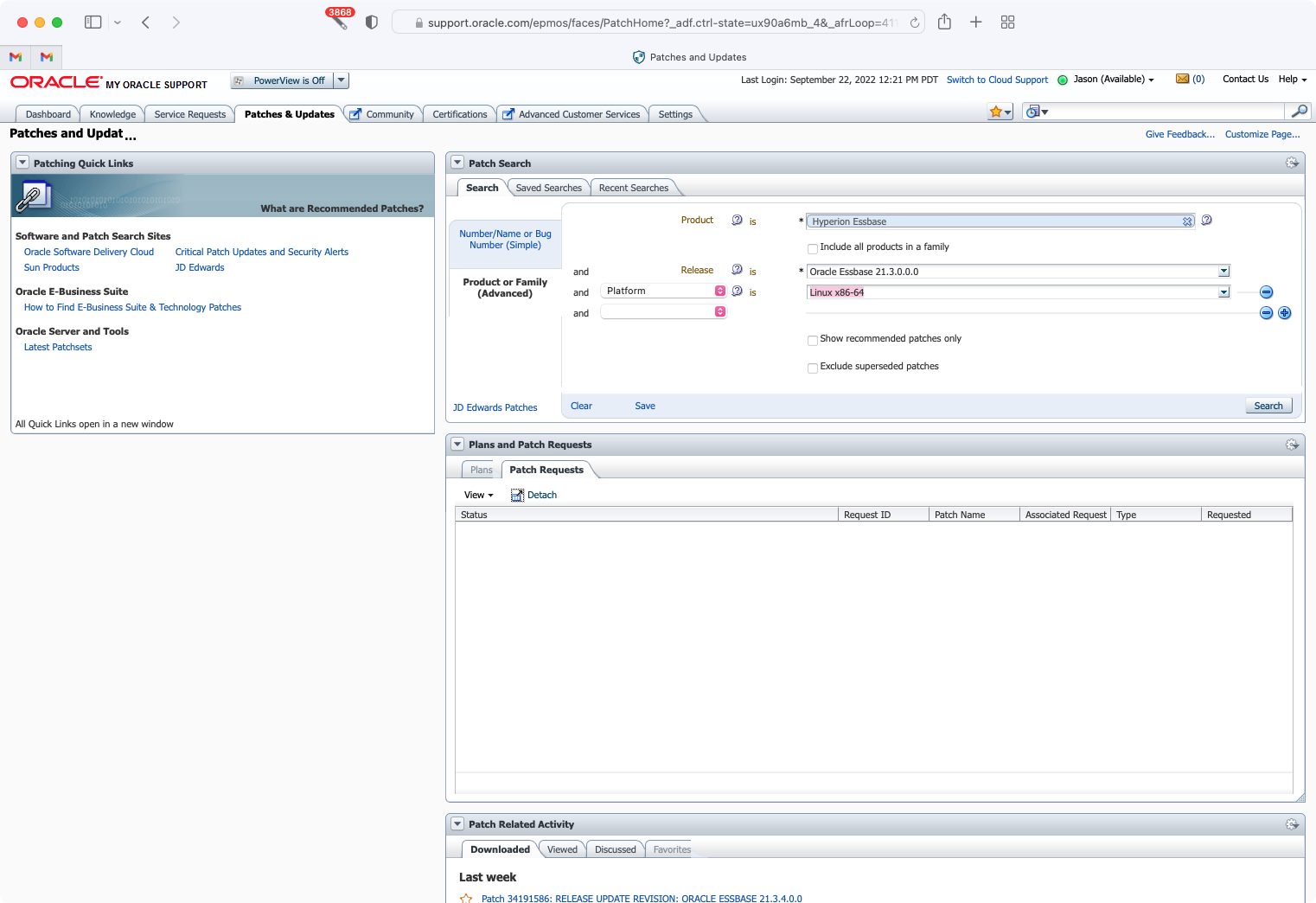This screenshot has height=903, width=1316.
Task: Collapse the Patching Quick Links panel
Action: click(x=22, y=163)
